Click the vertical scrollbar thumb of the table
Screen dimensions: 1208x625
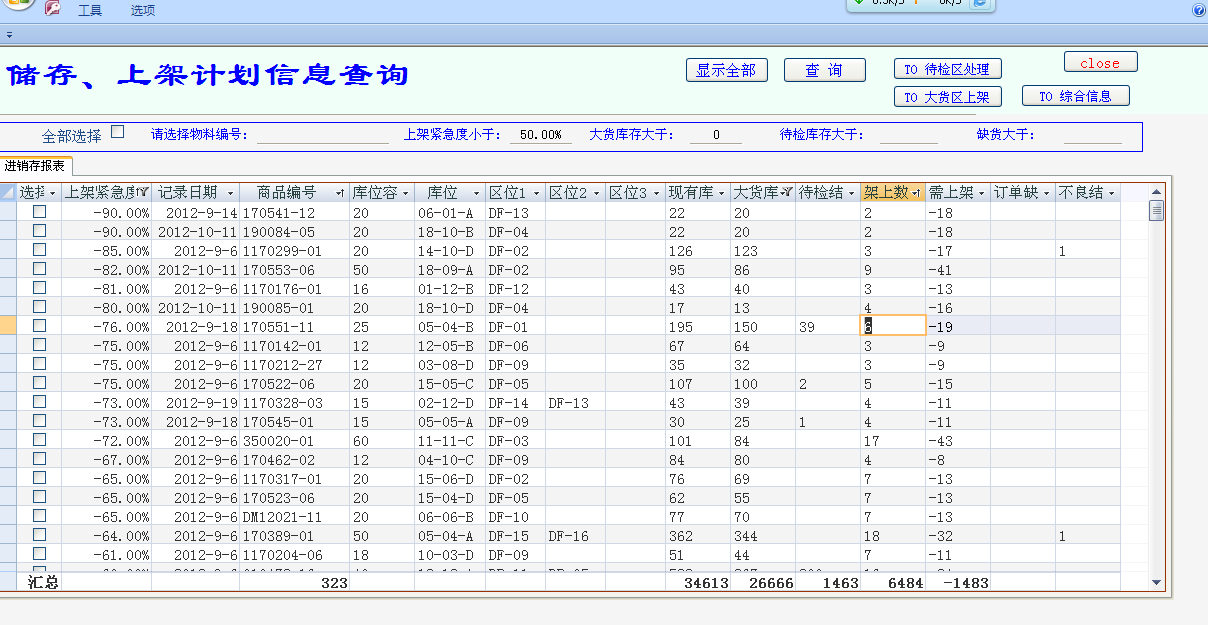(x=1157, y=210)
